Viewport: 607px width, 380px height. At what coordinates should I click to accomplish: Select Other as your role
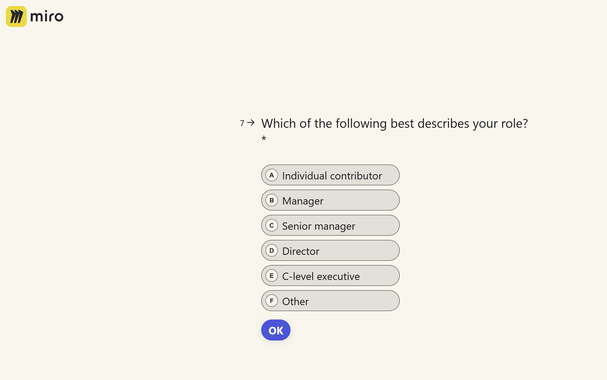330,301
